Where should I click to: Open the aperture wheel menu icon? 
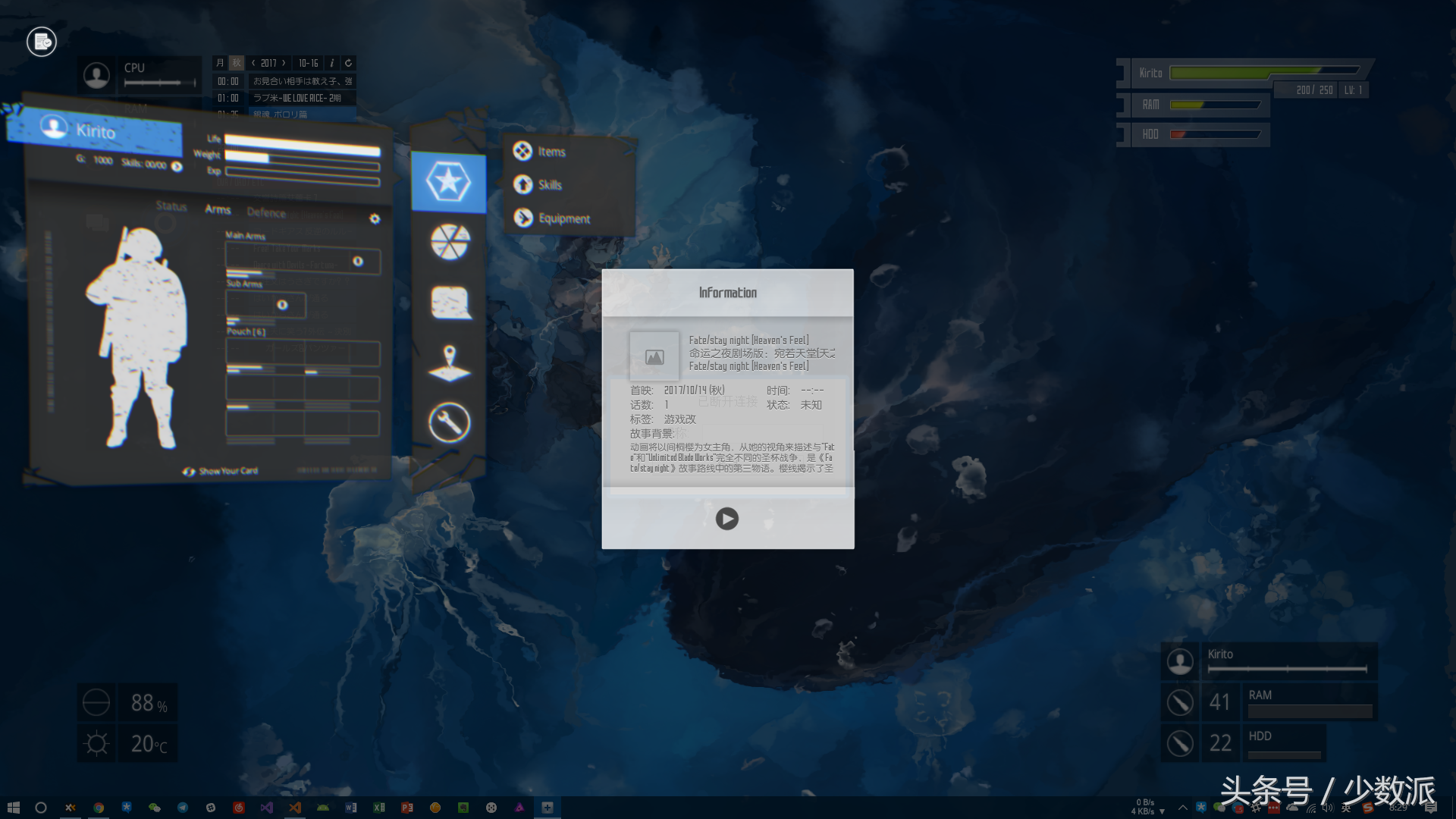[x=450, y=243]
